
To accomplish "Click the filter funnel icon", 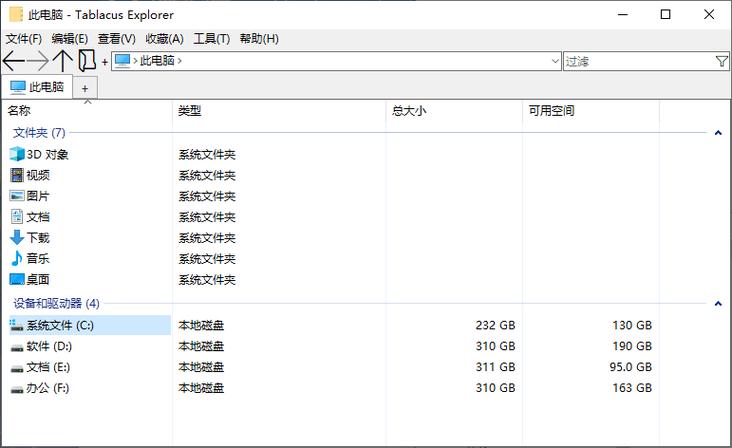I will pyautogui.click(x=721, y=61).
